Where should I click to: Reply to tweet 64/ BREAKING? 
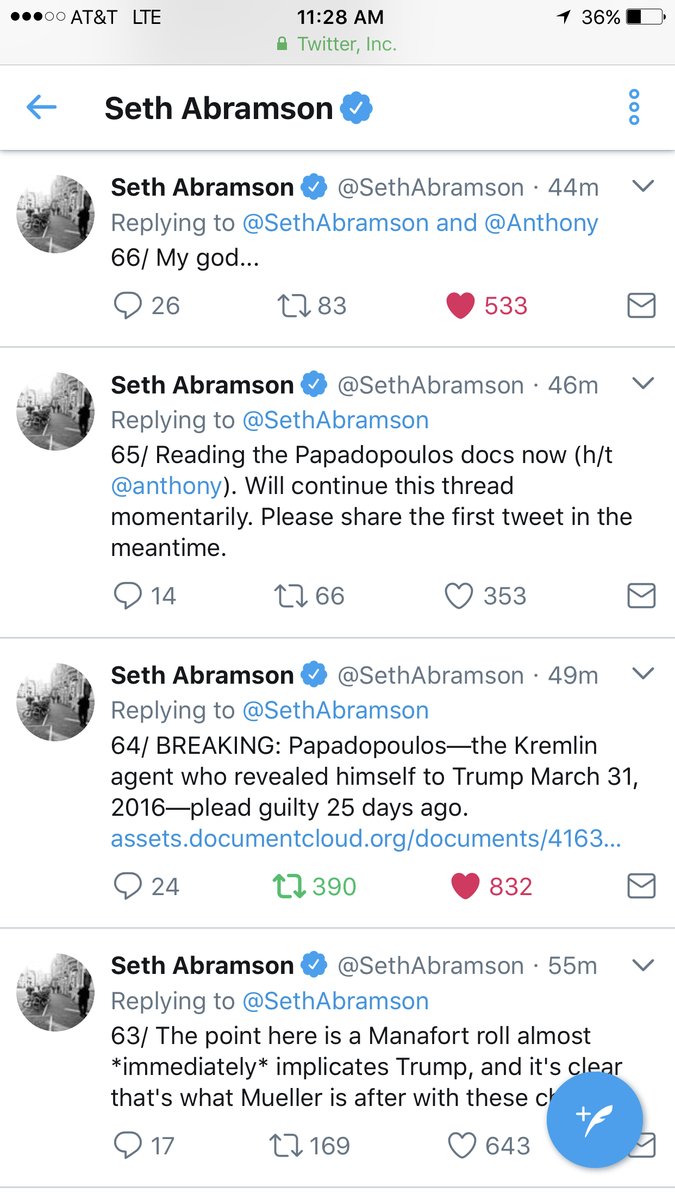(x=127, y=886)
